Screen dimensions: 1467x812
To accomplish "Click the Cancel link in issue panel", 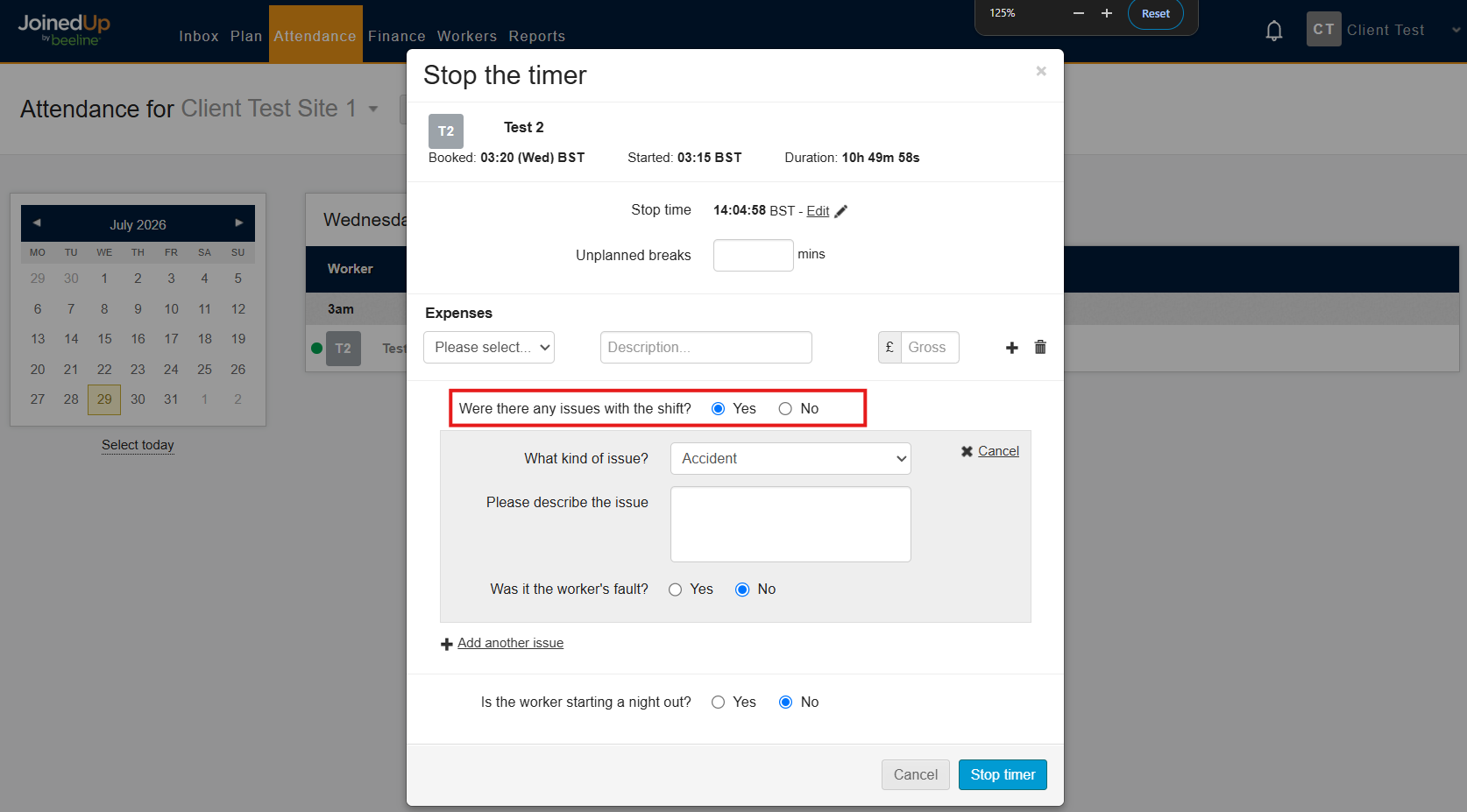I will click(998, 451).
